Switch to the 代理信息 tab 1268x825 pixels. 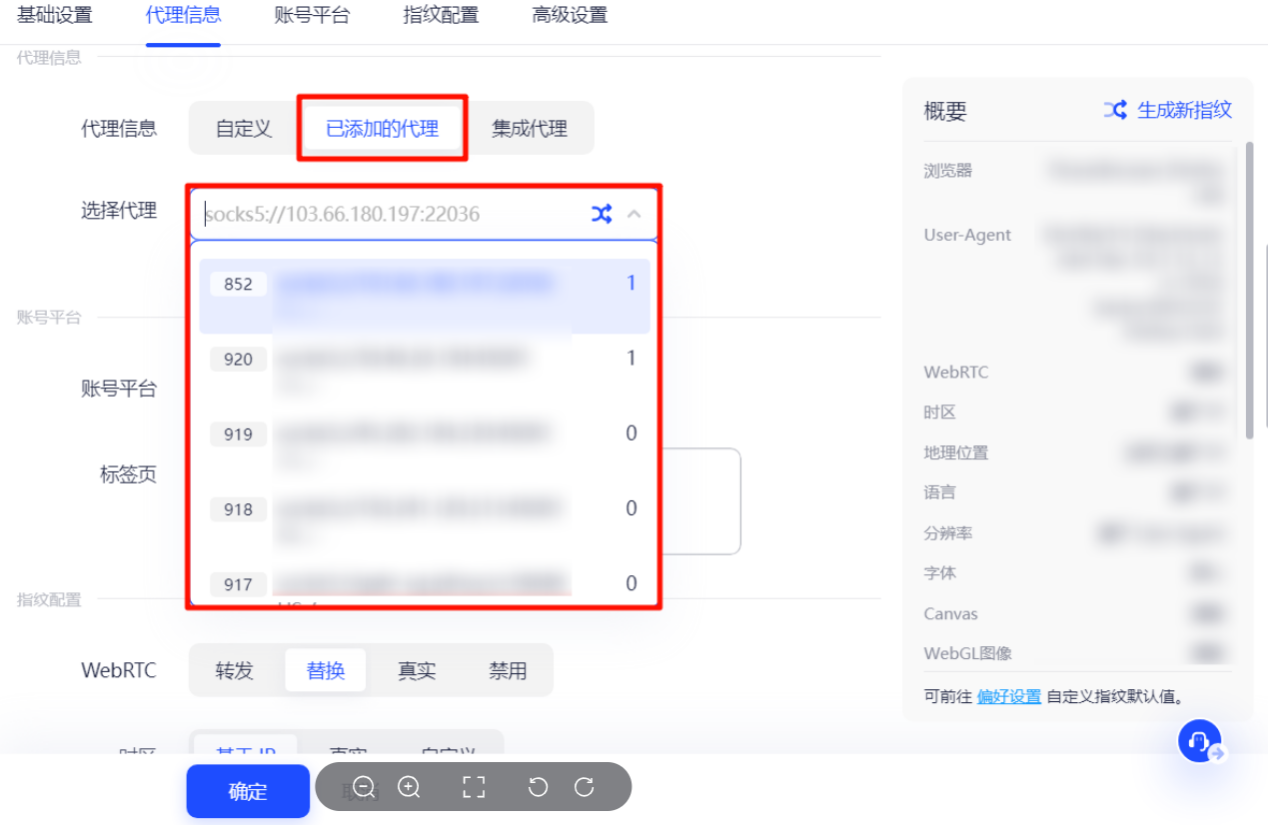pos(183,15)
